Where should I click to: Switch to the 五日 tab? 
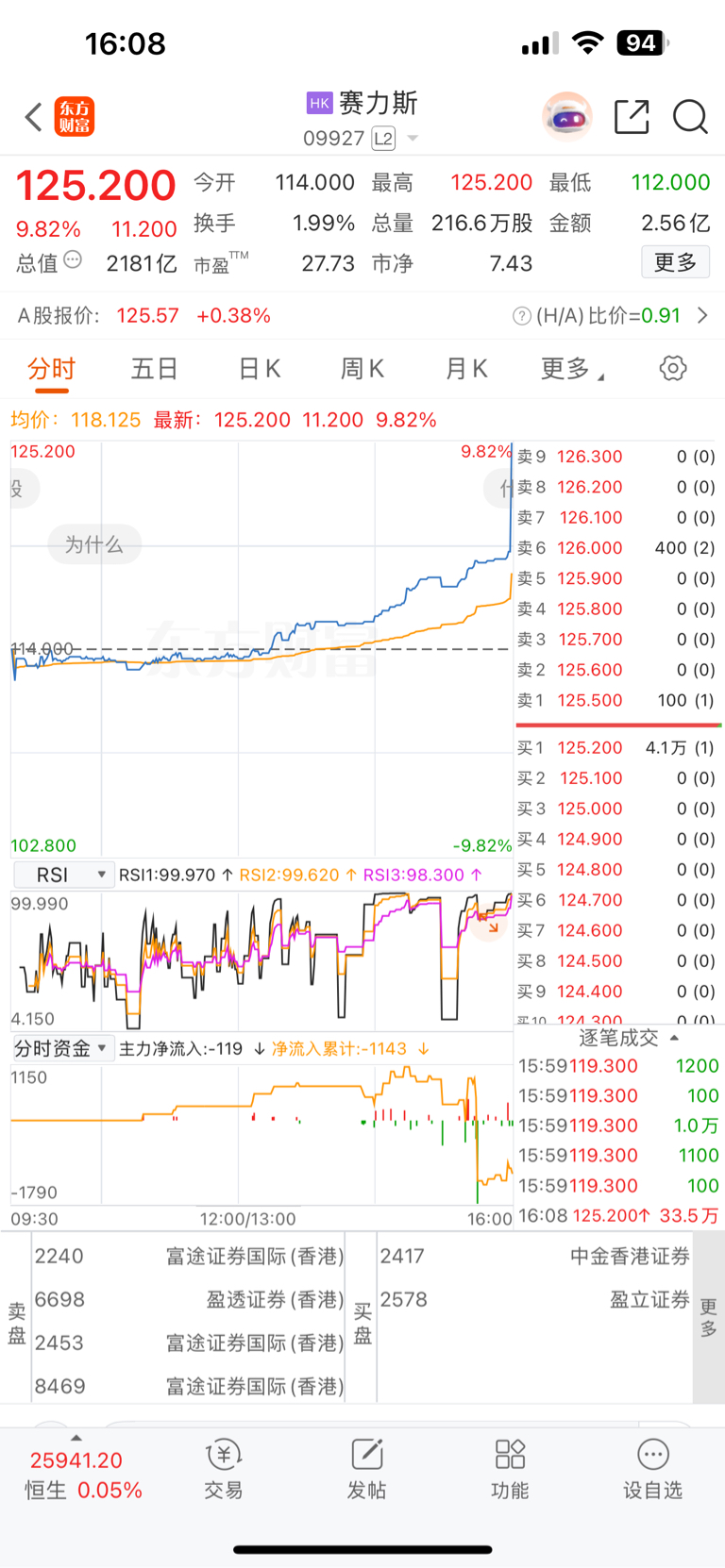[x=155, y=369]
